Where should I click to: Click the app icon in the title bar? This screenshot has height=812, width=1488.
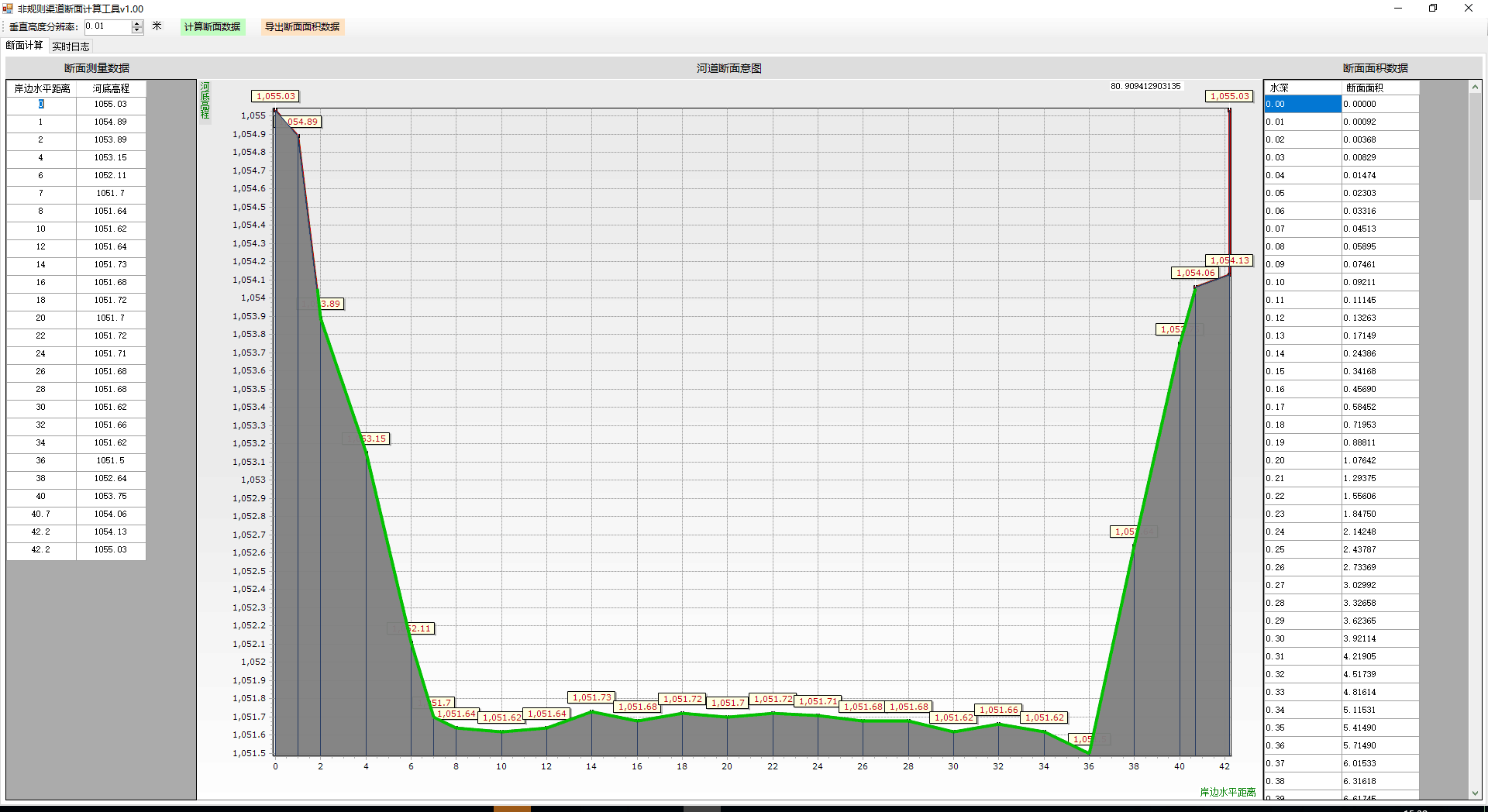coord(9,9)
